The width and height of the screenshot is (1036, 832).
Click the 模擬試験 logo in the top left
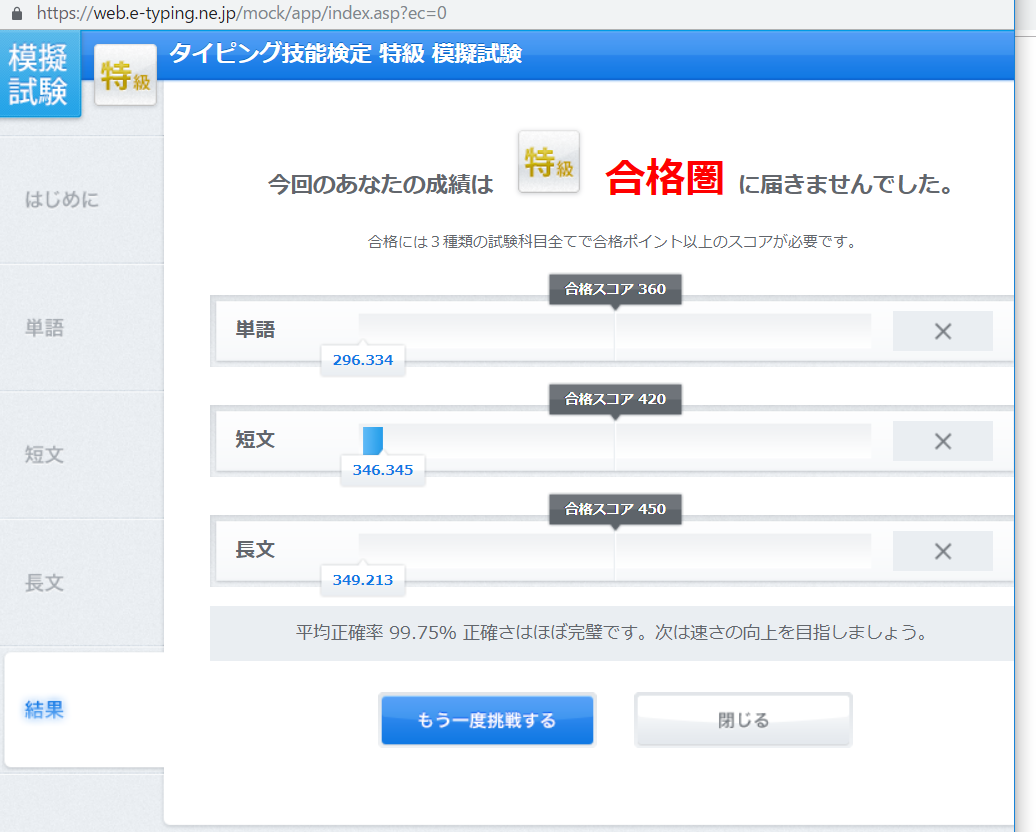point(39,74)
